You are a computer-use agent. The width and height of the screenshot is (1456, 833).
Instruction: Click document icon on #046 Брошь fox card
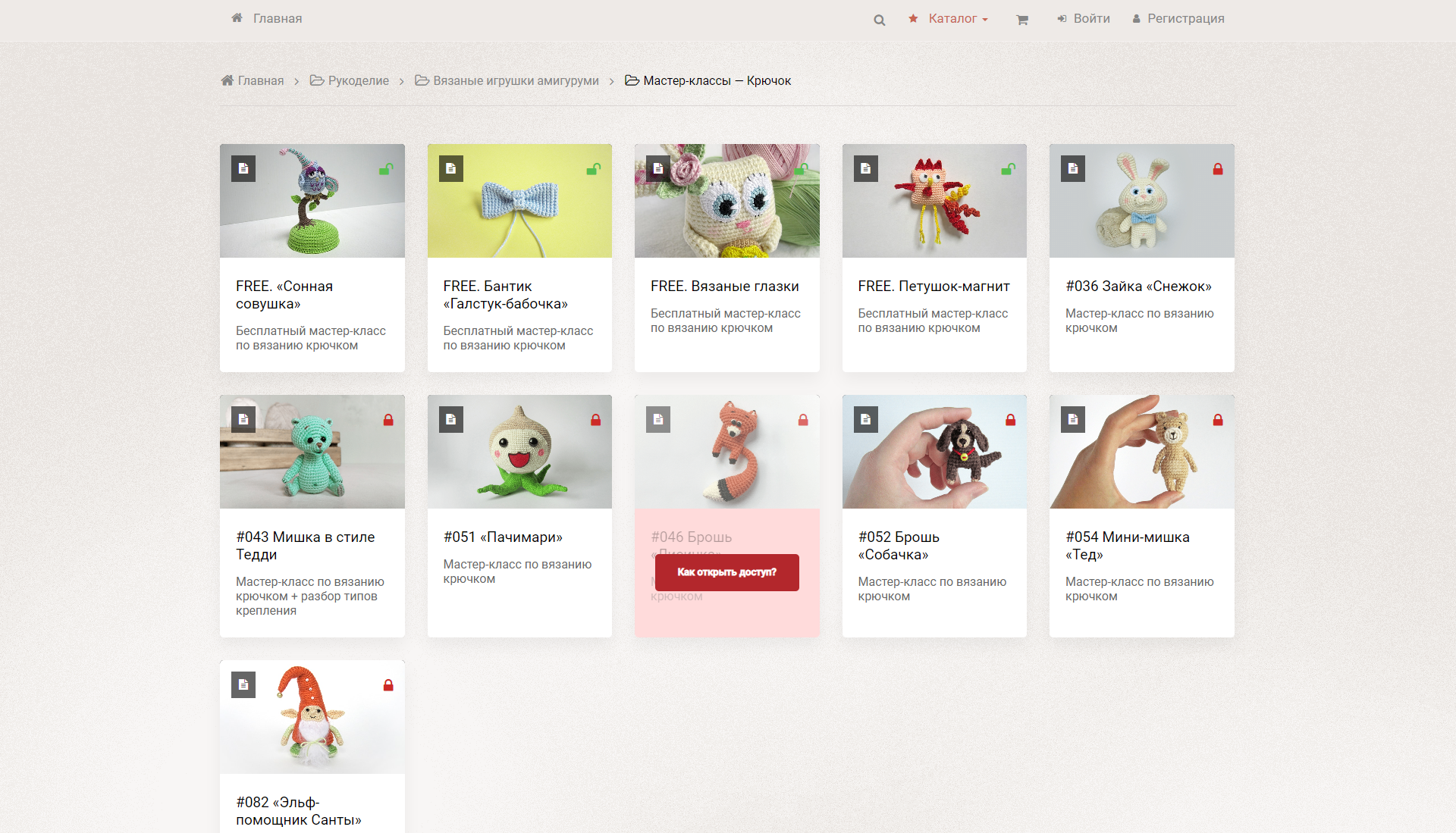click(x=658, y=420)
